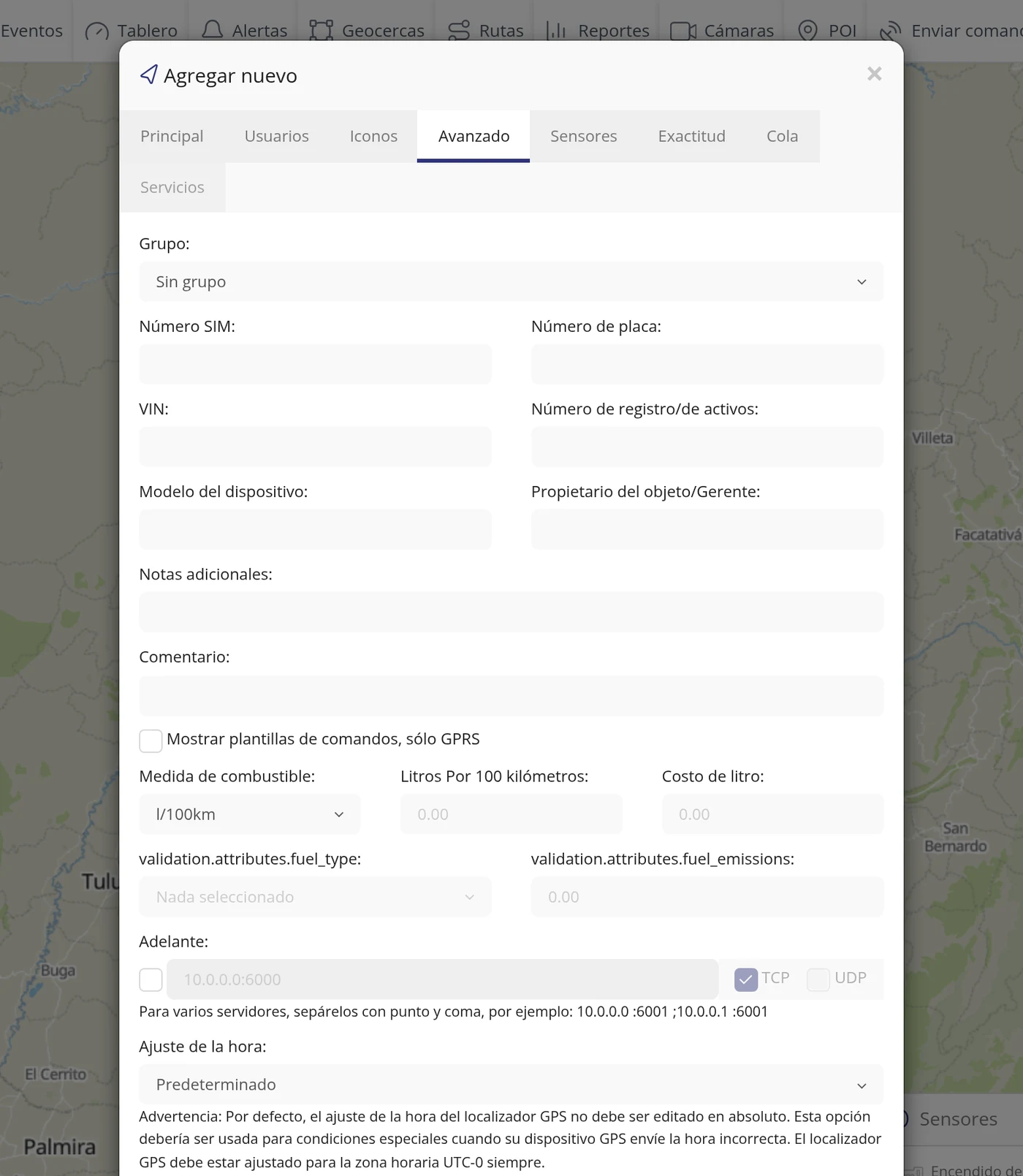Switch to the Usuarios tab
Screen dimensions: 1023x1176
(x=276, y=136)
